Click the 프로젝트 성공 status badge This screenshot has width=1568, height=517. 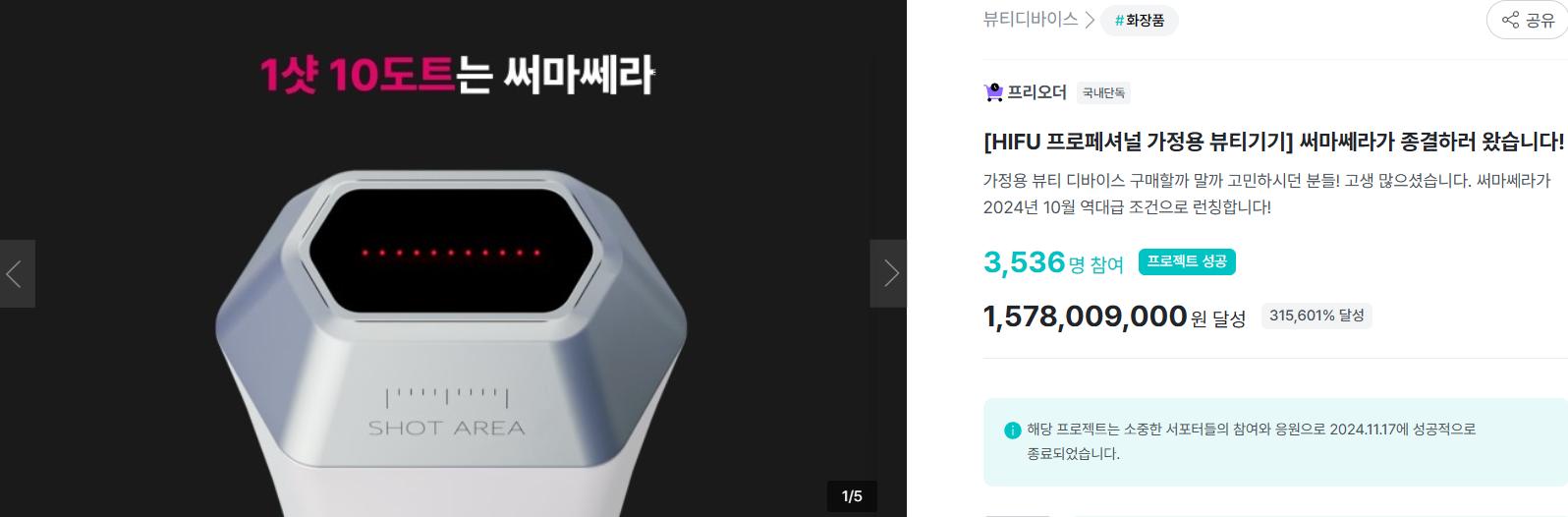(1187, 261)
